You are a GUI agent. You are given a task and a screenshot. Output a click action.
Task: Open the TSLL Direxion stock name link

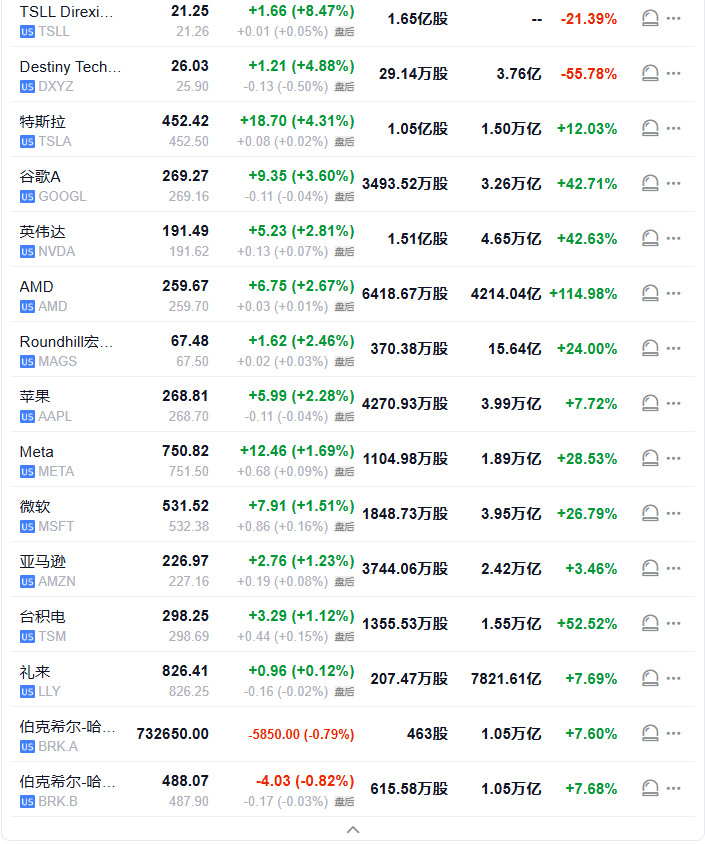[x=67, y=12]
